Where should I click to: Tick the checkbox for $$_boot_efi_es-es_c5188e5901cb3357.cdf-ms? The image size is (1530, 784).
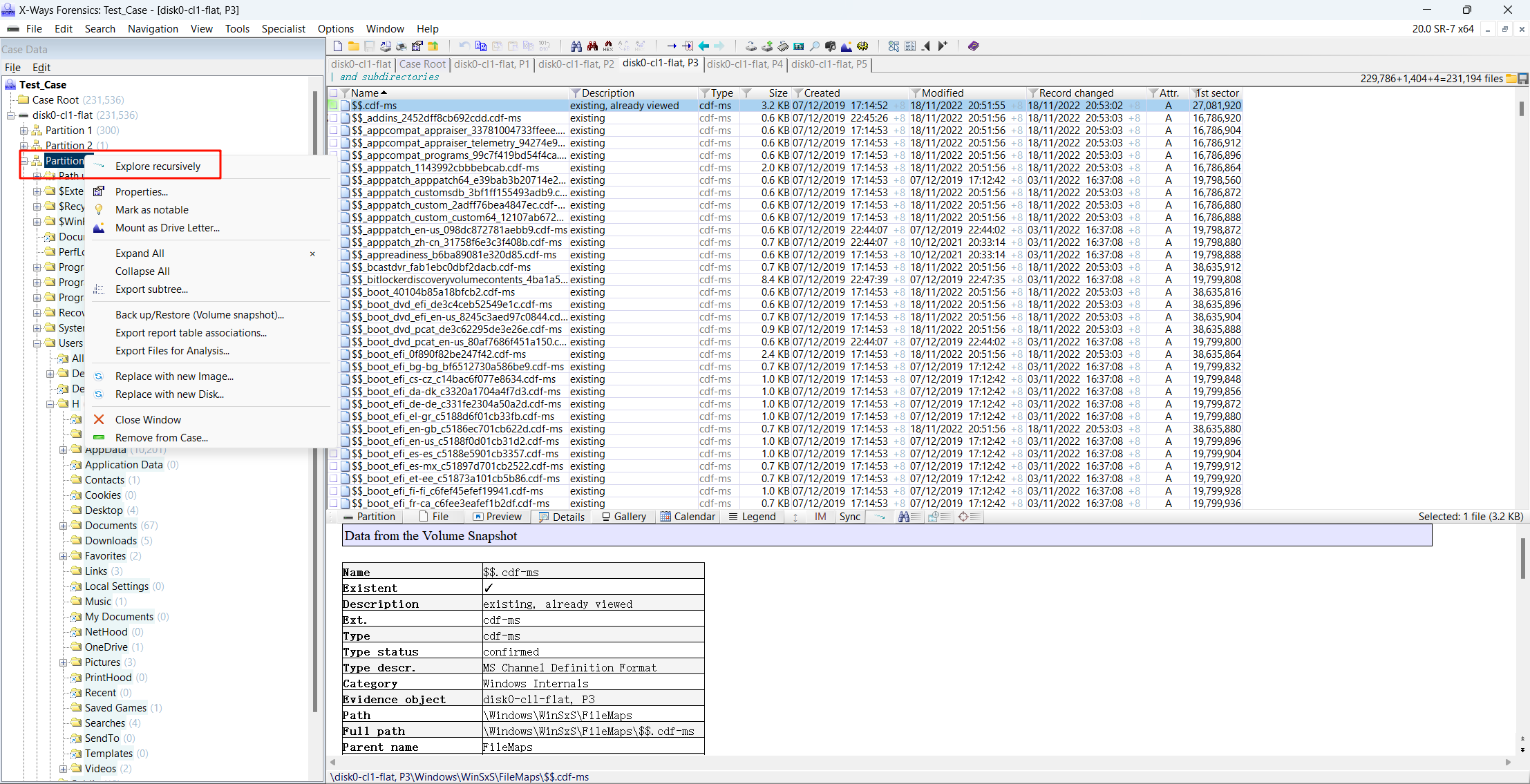coord(333,454)
